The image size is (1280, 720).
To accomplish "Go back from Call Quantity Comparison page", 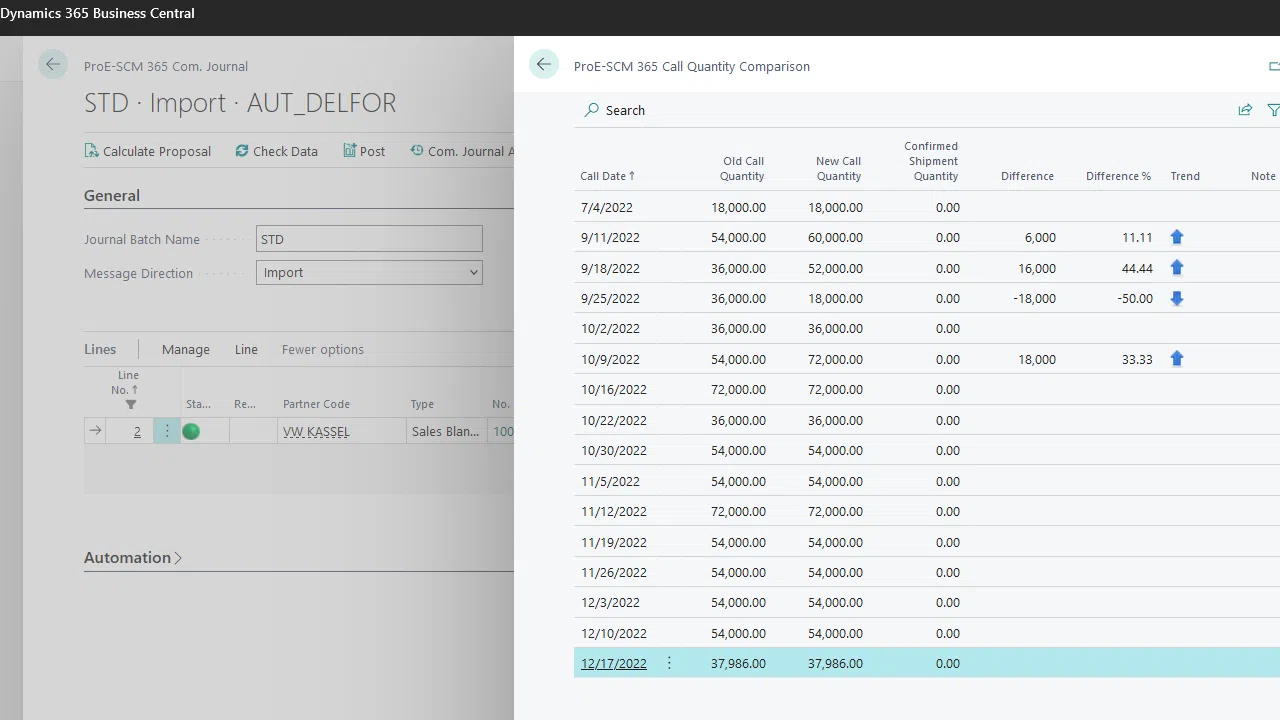I will 544,65.
